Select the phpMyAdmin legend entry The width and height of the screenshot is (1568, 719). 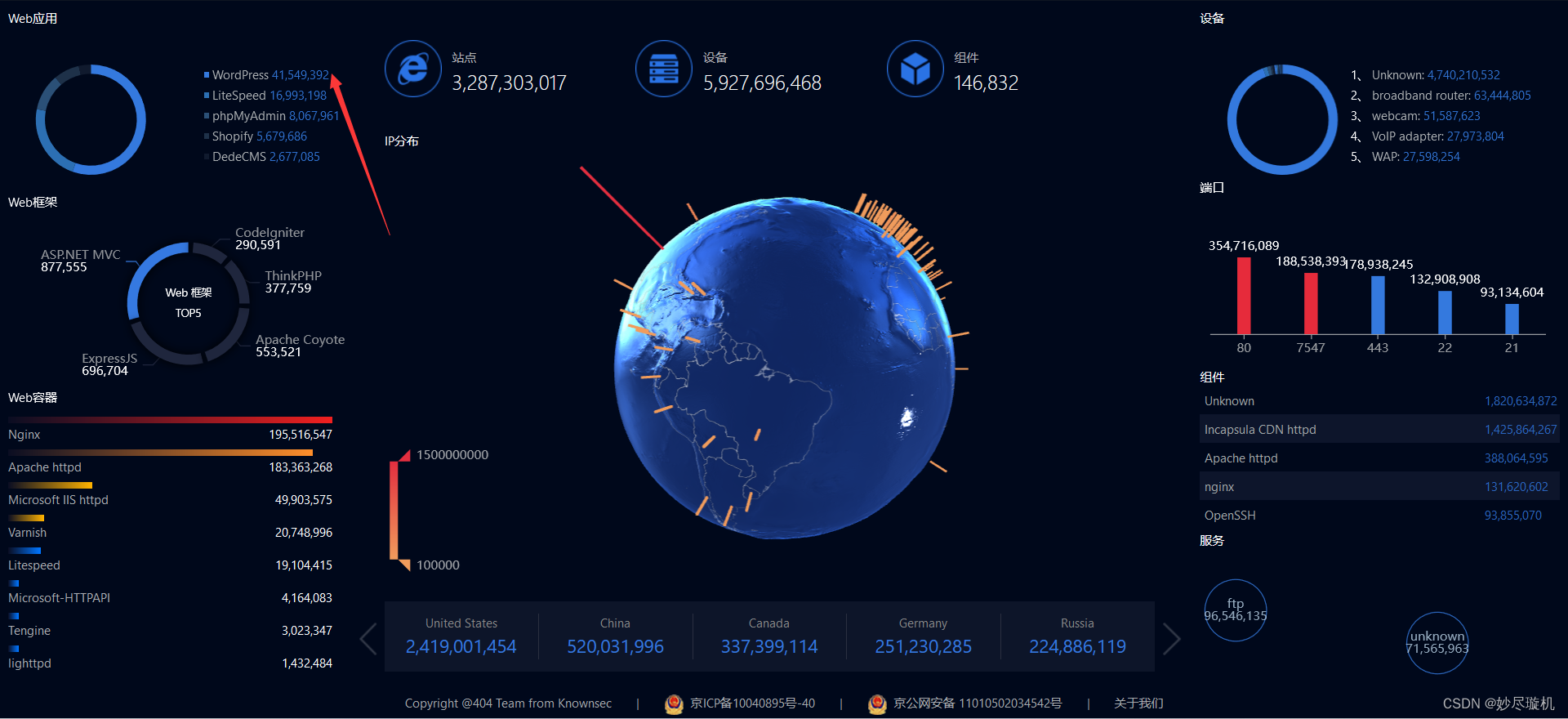271,116
